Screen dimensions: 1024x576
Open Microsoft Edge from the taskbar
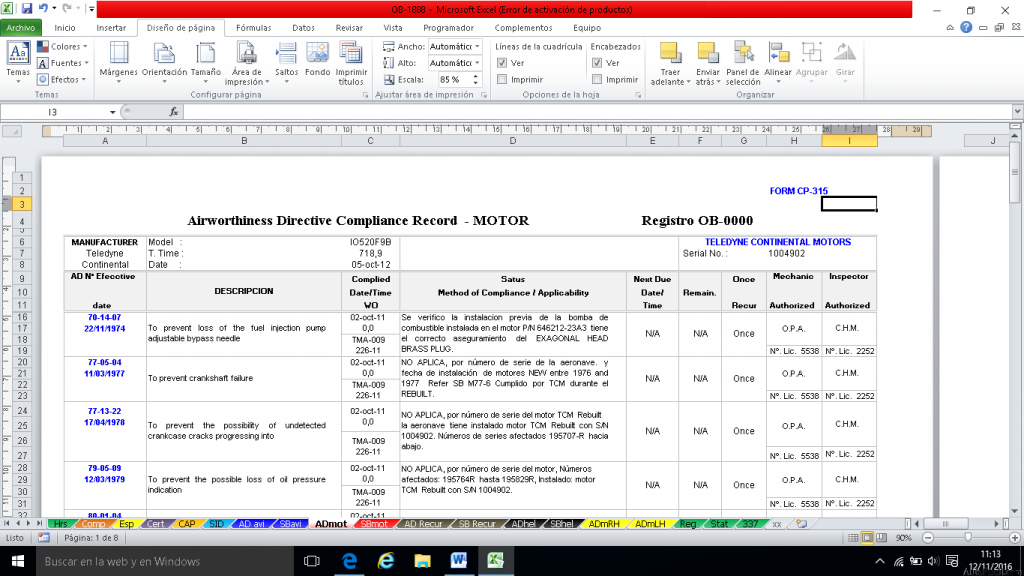pyautogui.click(x=349, y=561)
